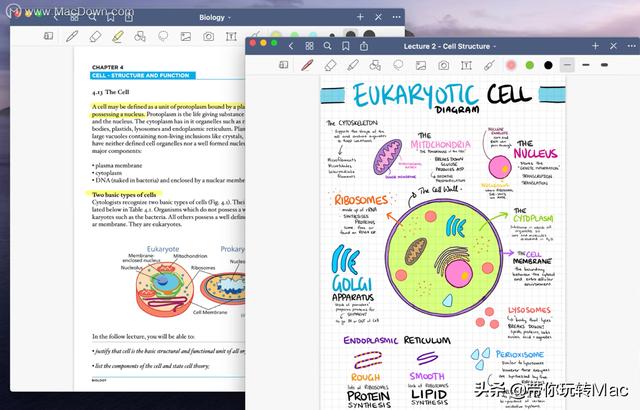Select the Pen tool in Lecture 2 window
The width and height of the screenshot is (640, 410).
(307, 65)
